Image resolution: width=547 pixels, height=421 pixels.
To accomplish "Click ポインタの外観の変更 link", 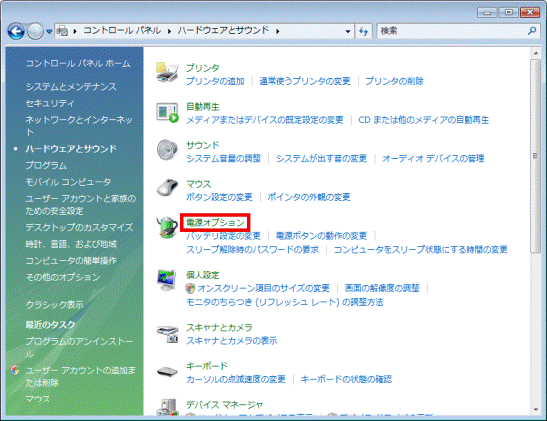I will (x=309, y=197).
